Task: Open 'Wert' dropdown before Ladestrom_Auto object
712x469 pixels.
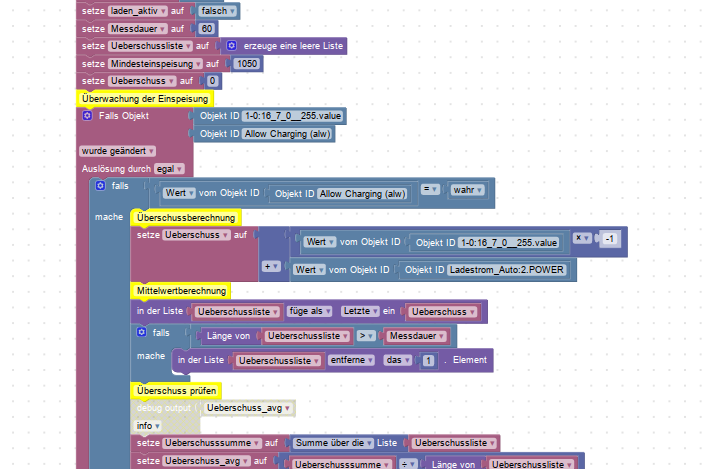Action: tap(310, 270)
